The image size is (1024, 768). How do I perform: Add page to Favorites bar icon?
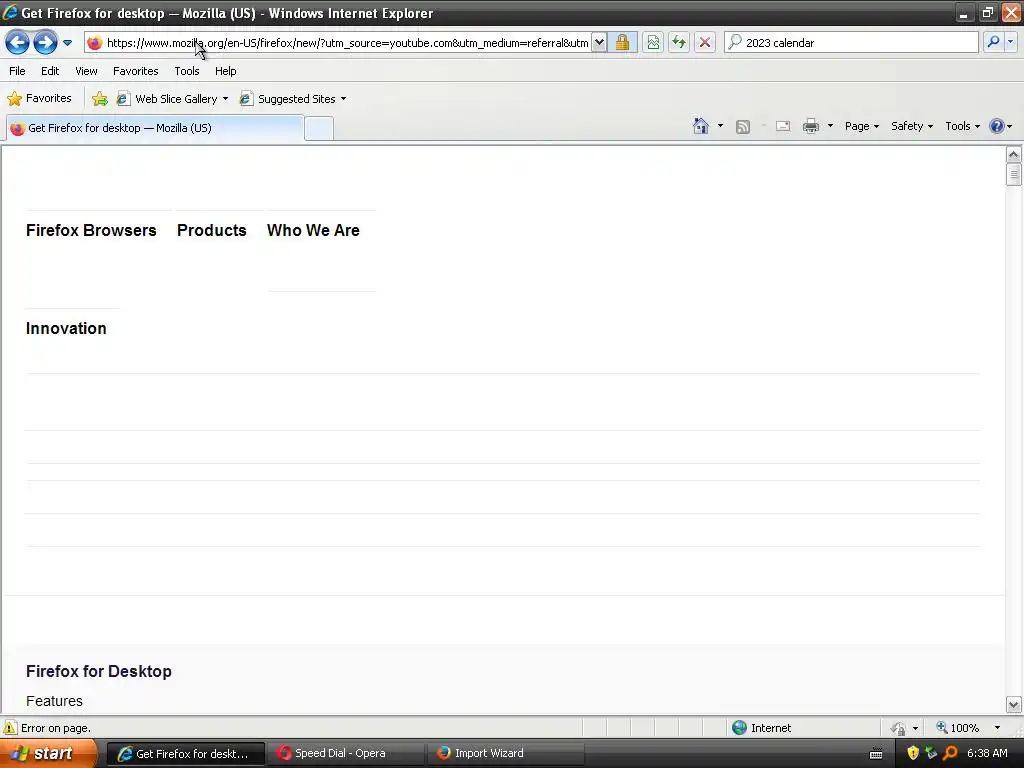coord(100,99)
